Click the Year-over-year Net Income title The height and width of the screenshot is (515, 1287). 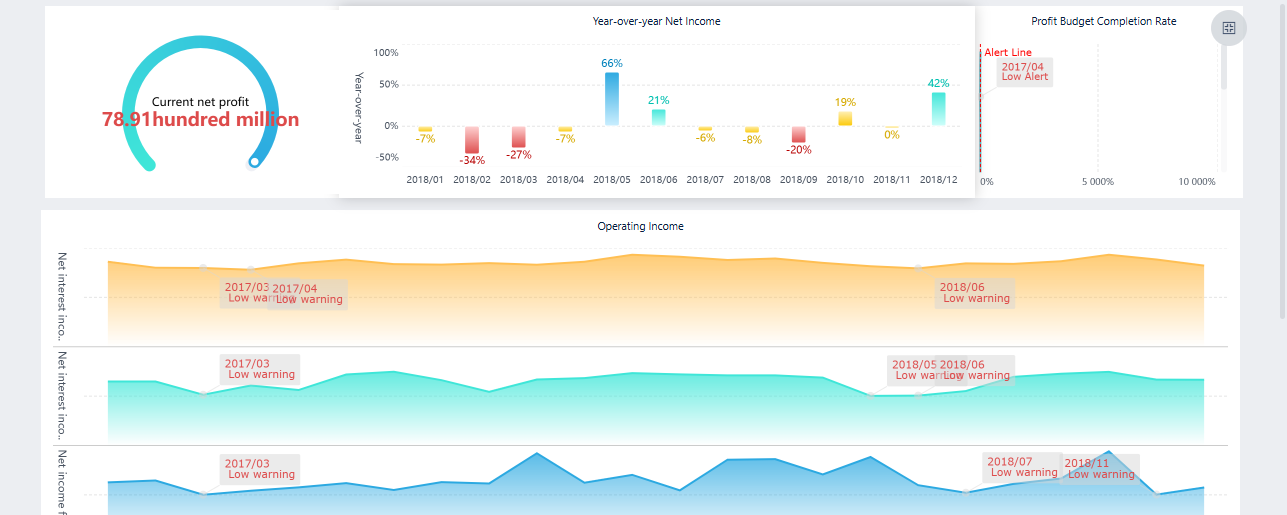[x=656, y=21]
